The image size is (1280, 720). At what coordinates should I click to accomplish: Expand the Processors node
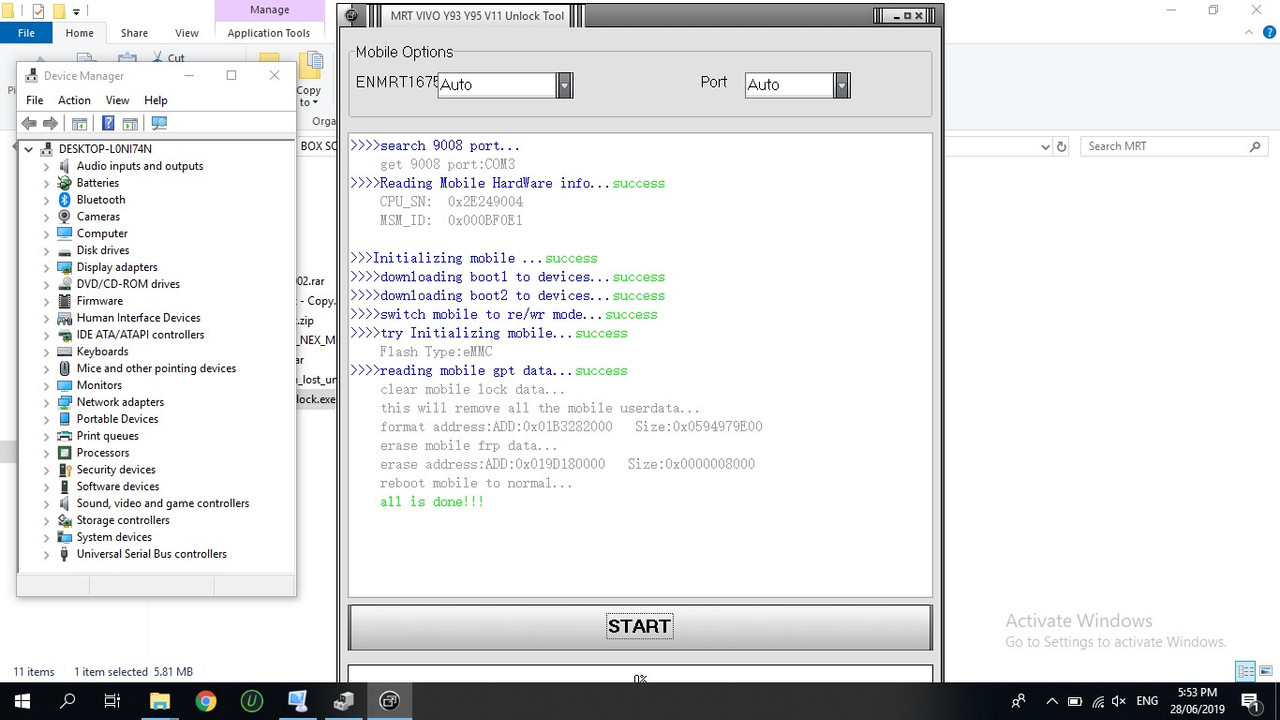[x=46, y=453]
